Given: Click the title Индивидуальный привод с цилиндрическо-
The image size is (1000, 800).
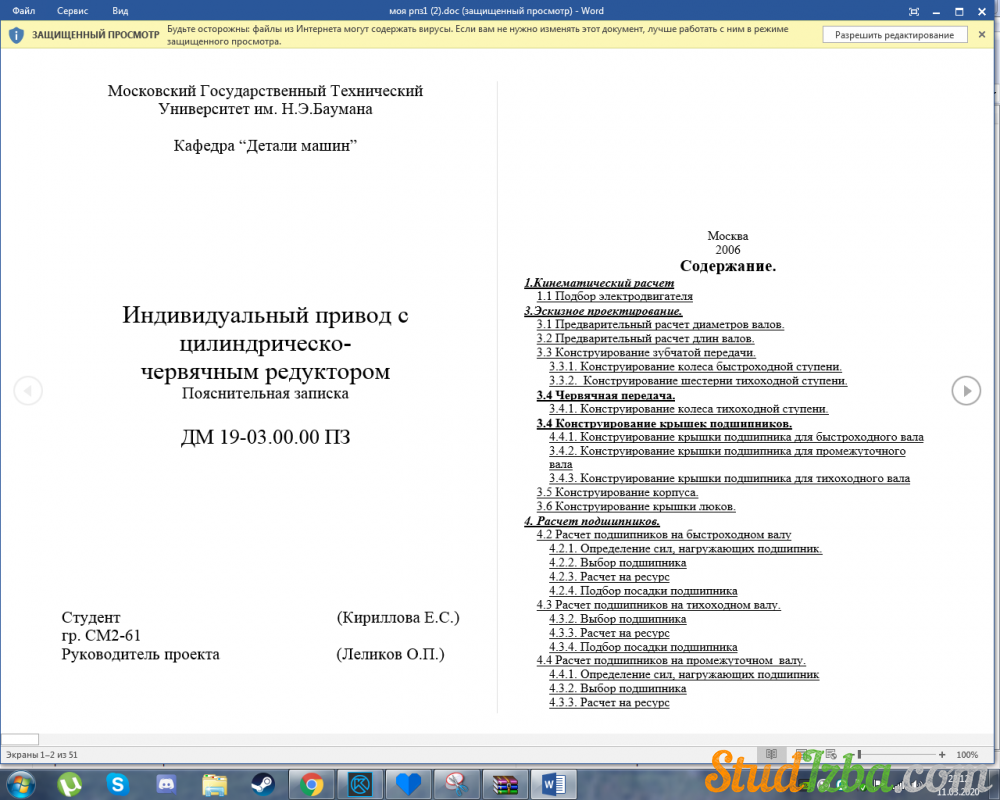Looking at the screenshot, I should (x=265, y=329).
